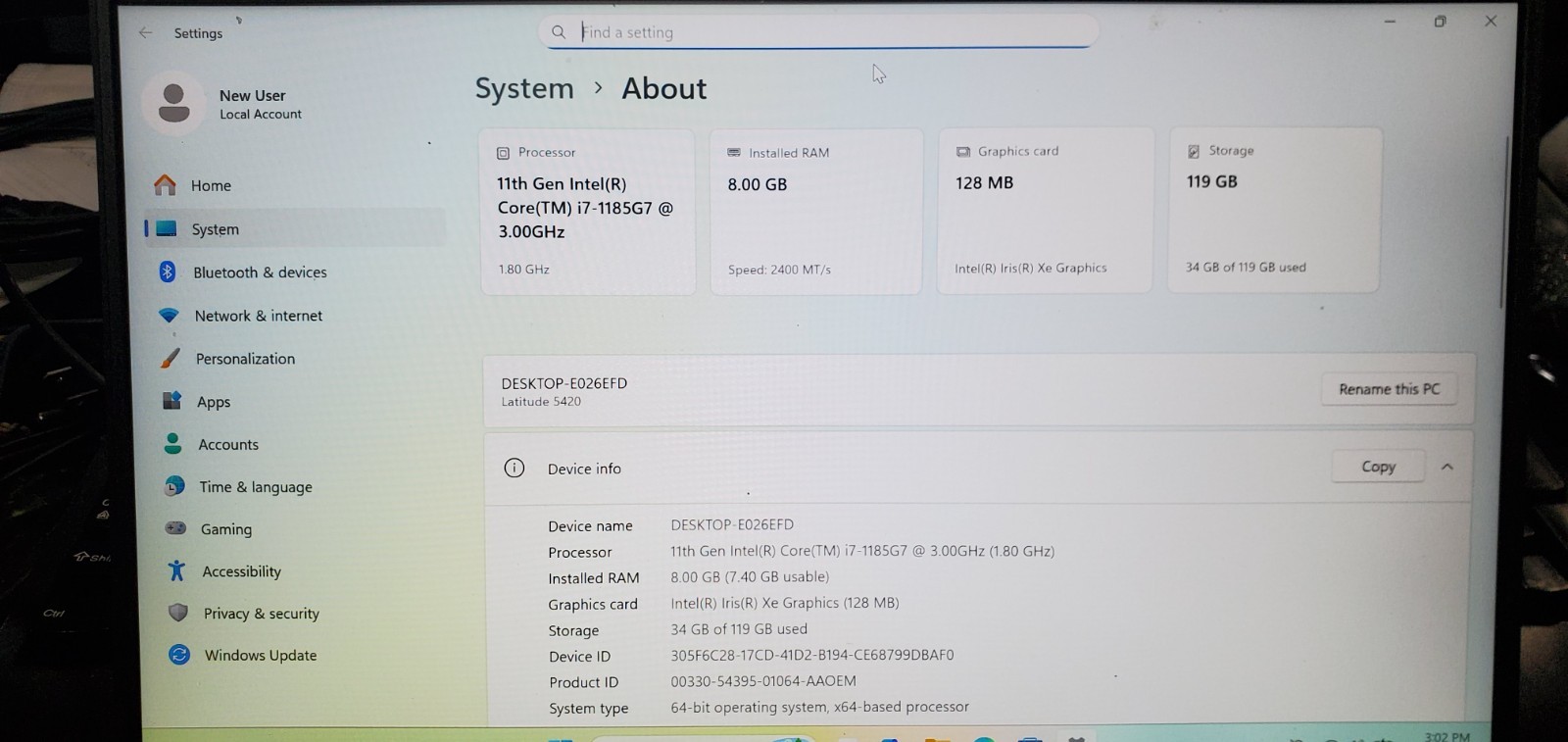The width and height of the screenshot is (1568, 742).
Task: Click the Windows Start button on taskbar
Action: (x=560, y=738)
